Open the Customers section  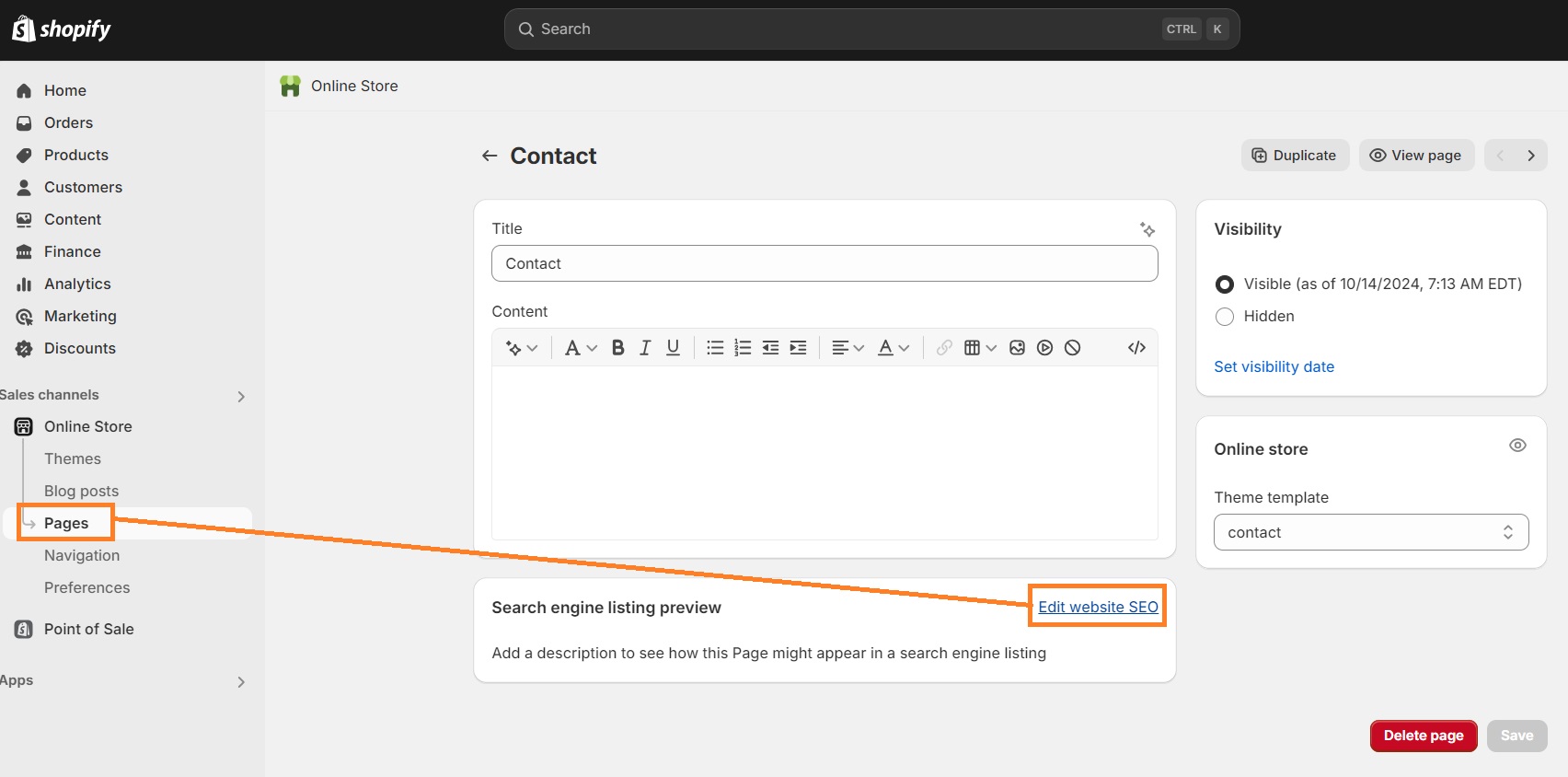83,187
